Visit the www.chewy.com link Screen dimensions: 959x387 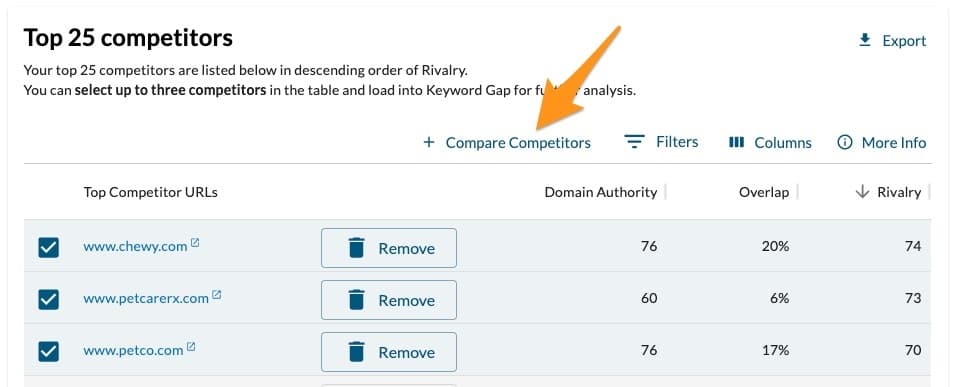point(135,246)
